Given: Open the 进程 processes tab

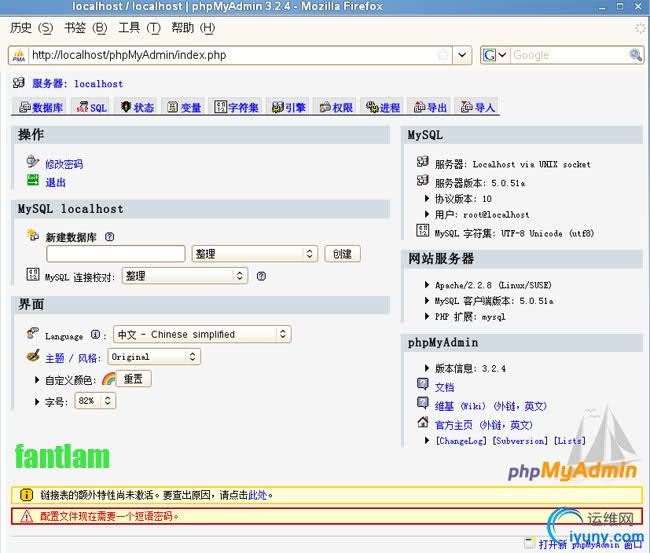Looking at the screenshot, I should [383, 107].
